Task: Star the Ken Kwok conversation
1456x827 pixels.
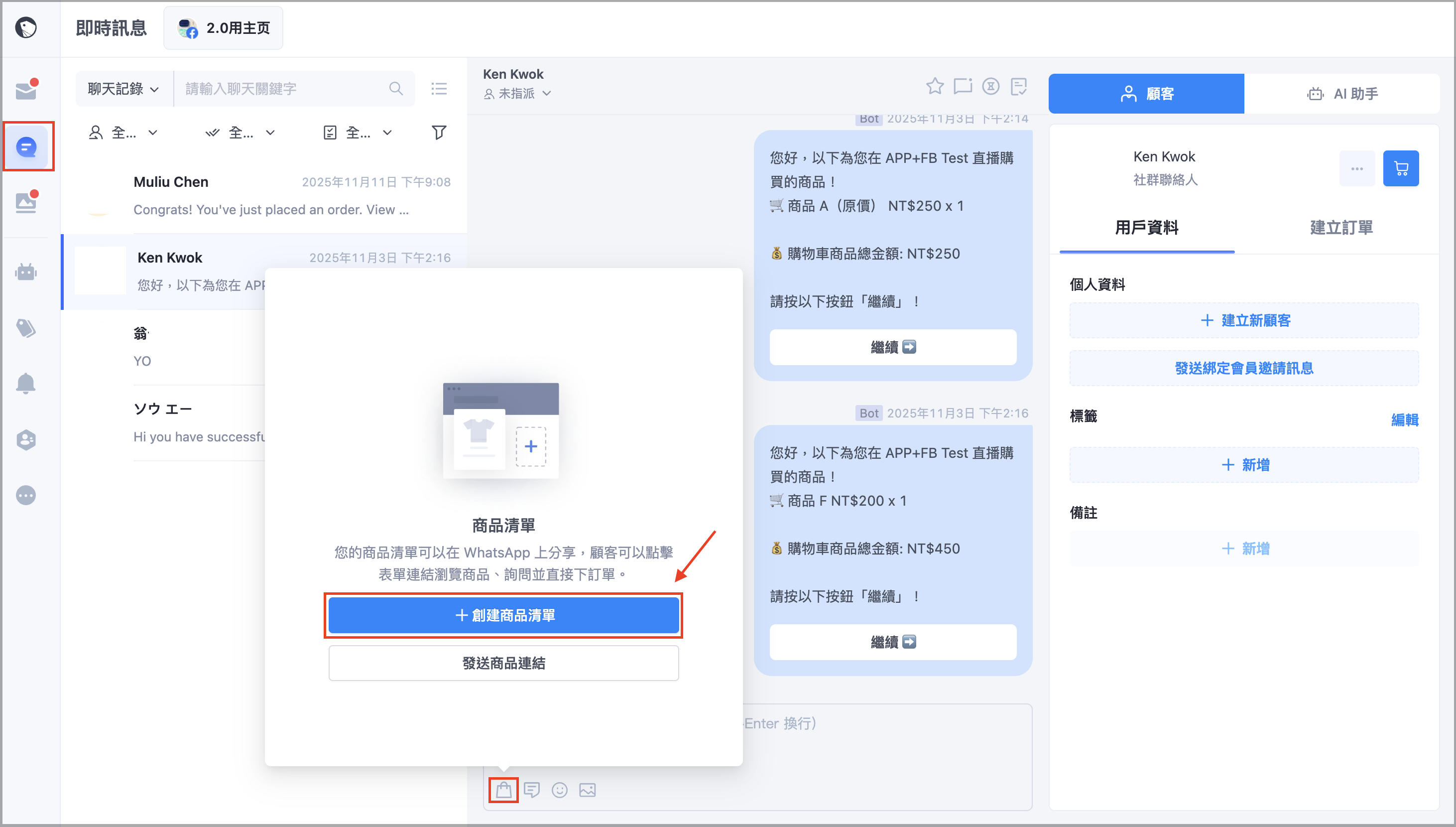Action: [x=935, y=86]
